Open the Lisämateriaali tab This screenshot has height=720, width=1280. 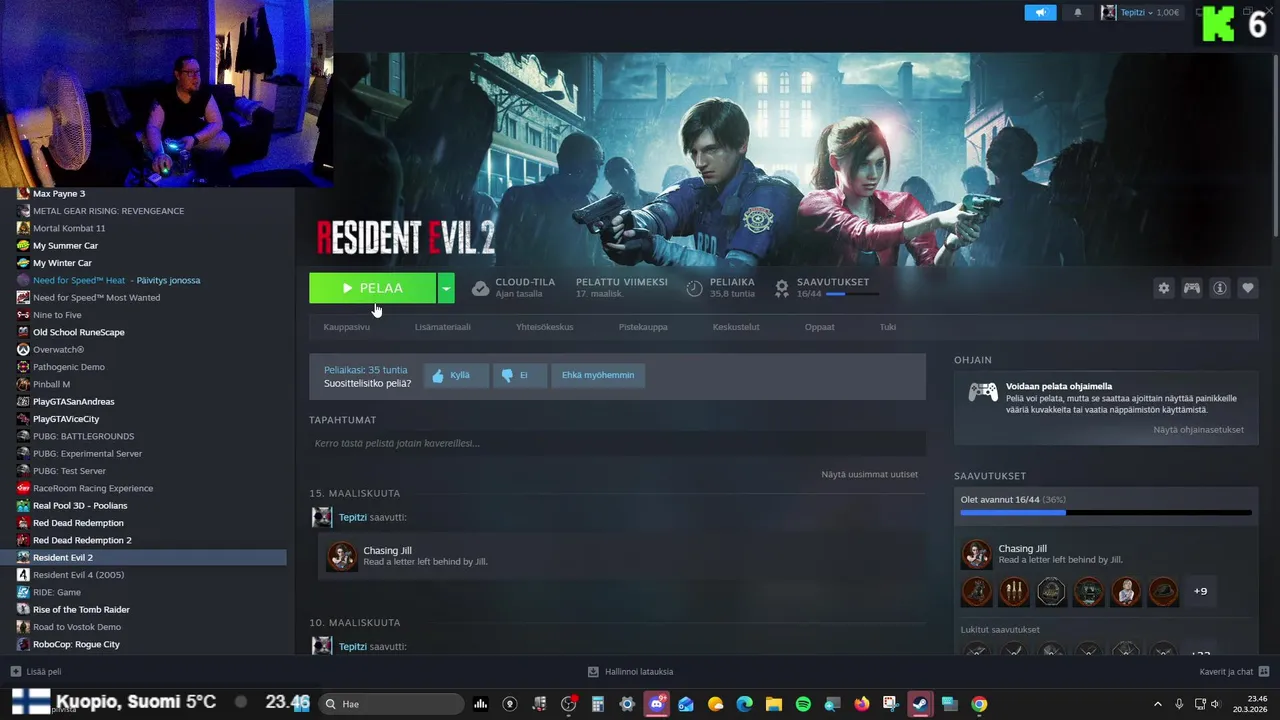coord(442,327)
